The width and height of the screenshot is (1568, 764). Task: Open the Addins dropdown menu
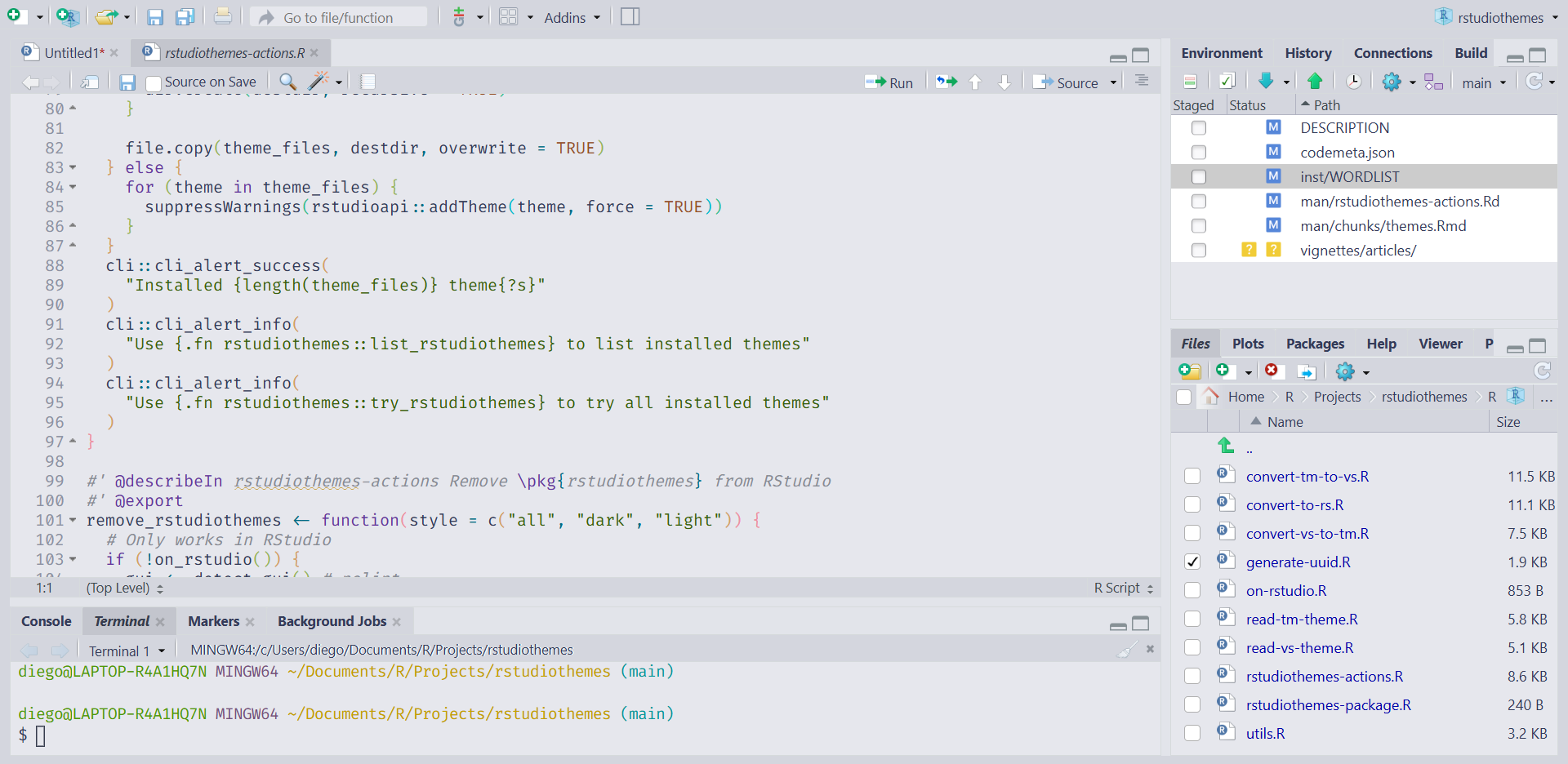(572, 18)
